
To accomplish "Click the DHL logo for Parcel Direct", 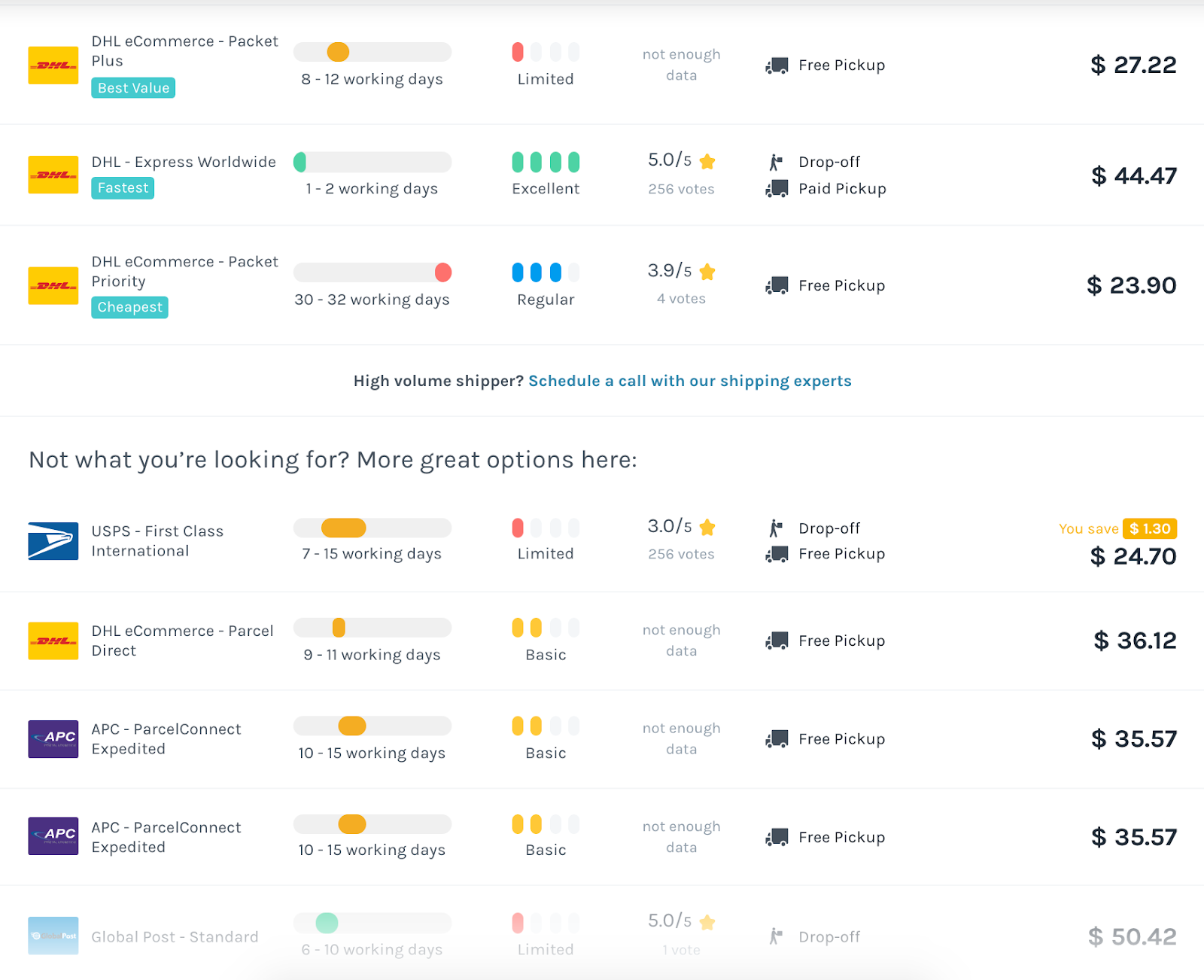I will tap(53, 641).
